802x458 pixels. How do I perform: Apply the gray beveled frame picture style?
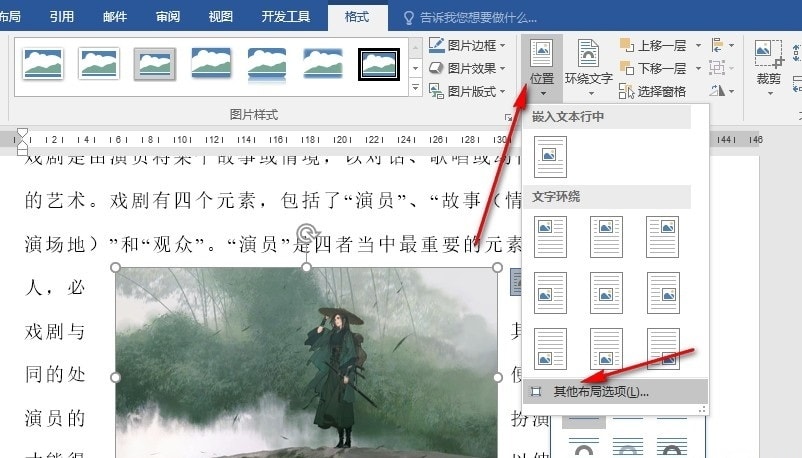(x=155, y=64)
